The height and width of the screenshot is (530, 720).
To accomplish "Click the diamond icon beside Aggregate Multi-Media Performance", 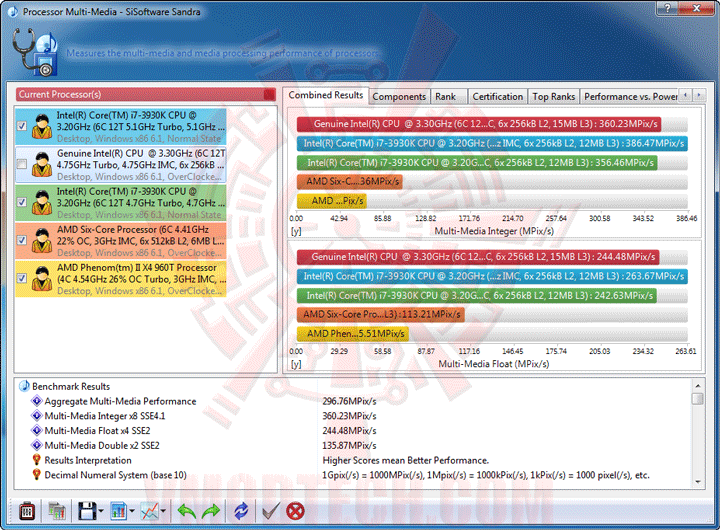I will click(x=37, y=401).
